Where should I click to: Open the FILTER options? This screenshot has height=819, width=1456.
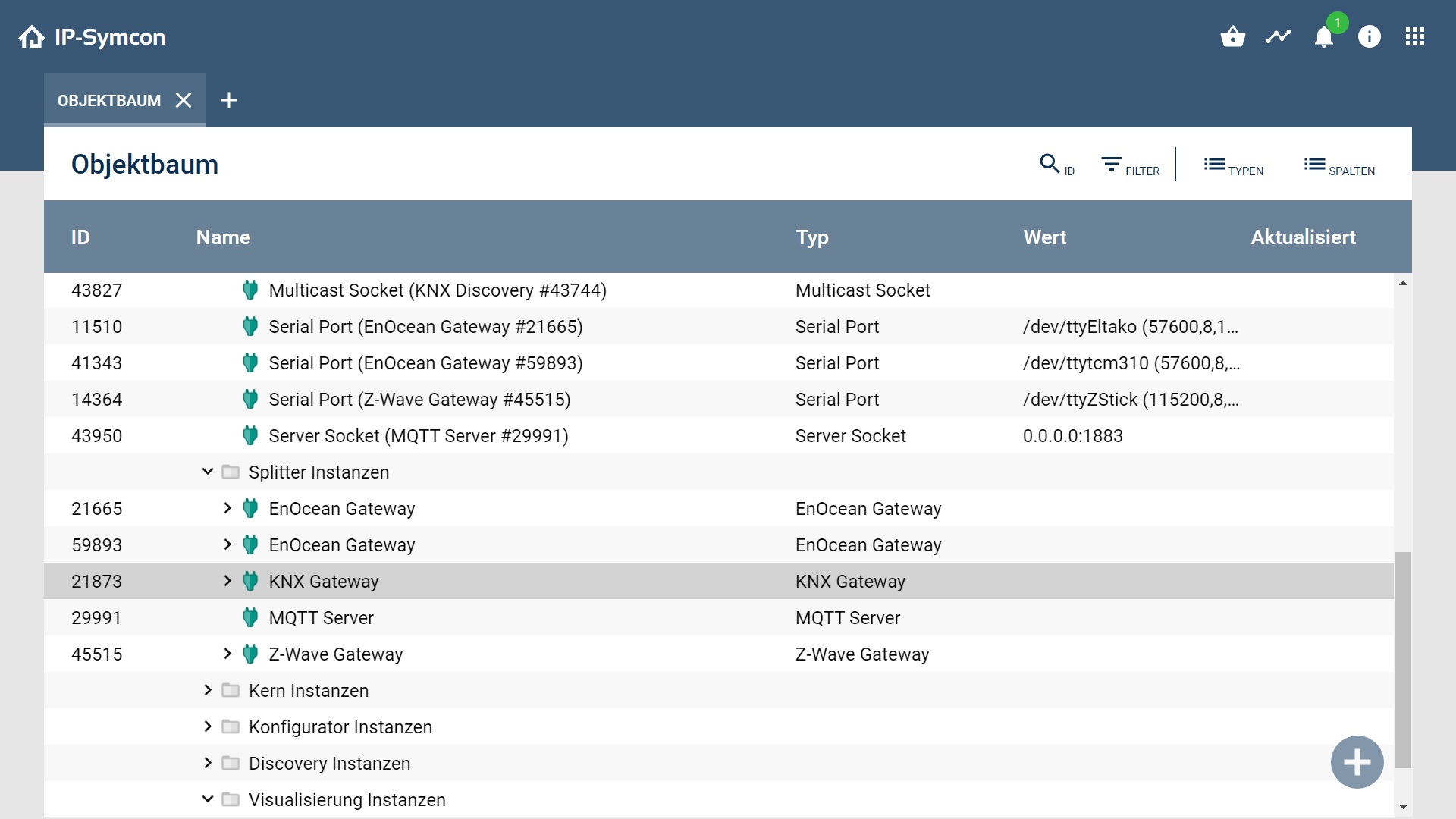tap(1131, 165)
